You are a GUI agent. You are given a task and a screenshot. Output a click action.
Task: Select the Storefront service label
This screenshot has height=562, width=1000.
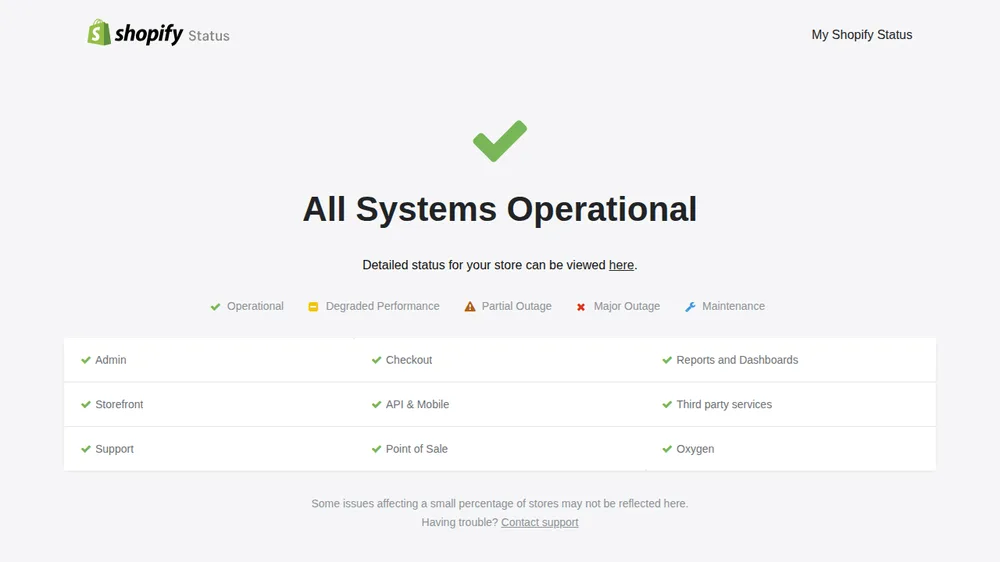click(x=119, y=404)
